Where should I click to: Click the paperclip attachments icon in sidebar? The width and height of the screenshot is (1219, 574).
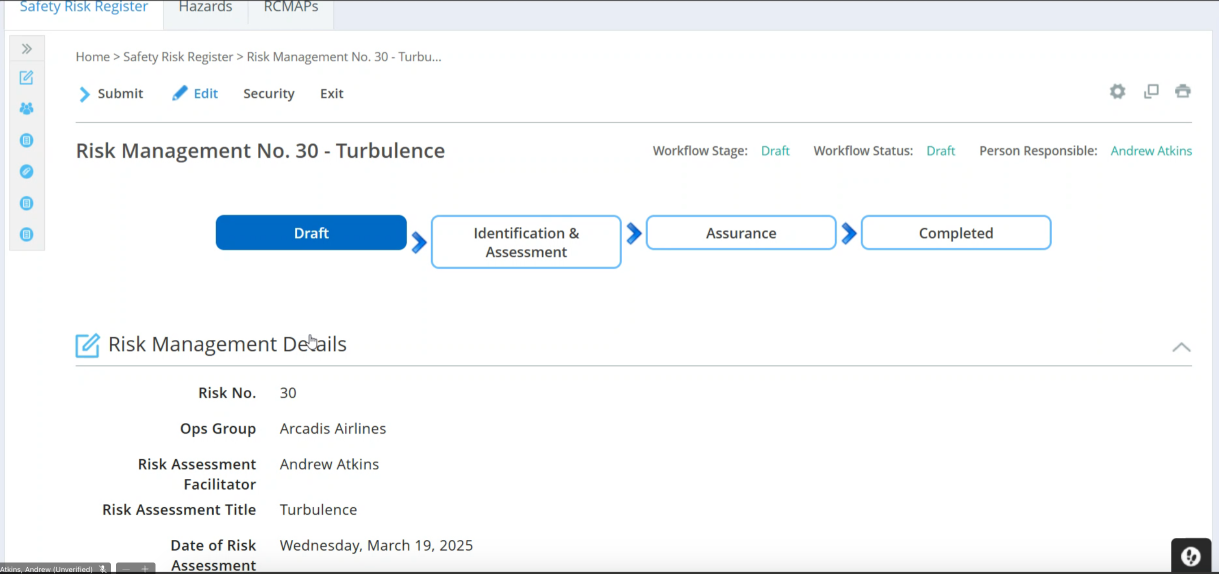coord(27,171)
